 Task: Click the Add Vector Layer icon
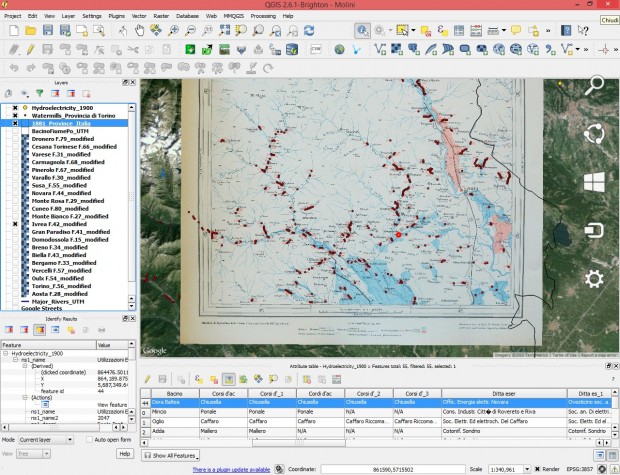pyautogui.click(x=380, y=49)
